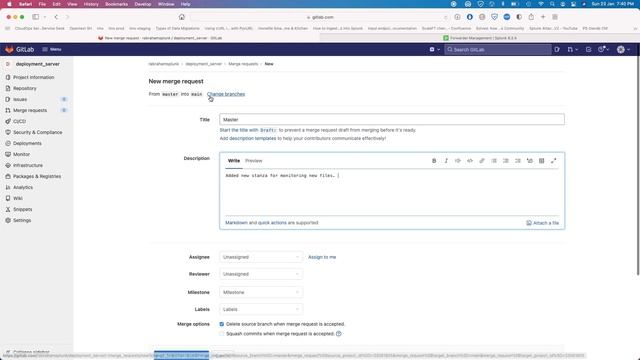Click the Search GitLab field
The height and width of the screenshot is (360, 640).
pyautogui.click(x=498, y=49)
